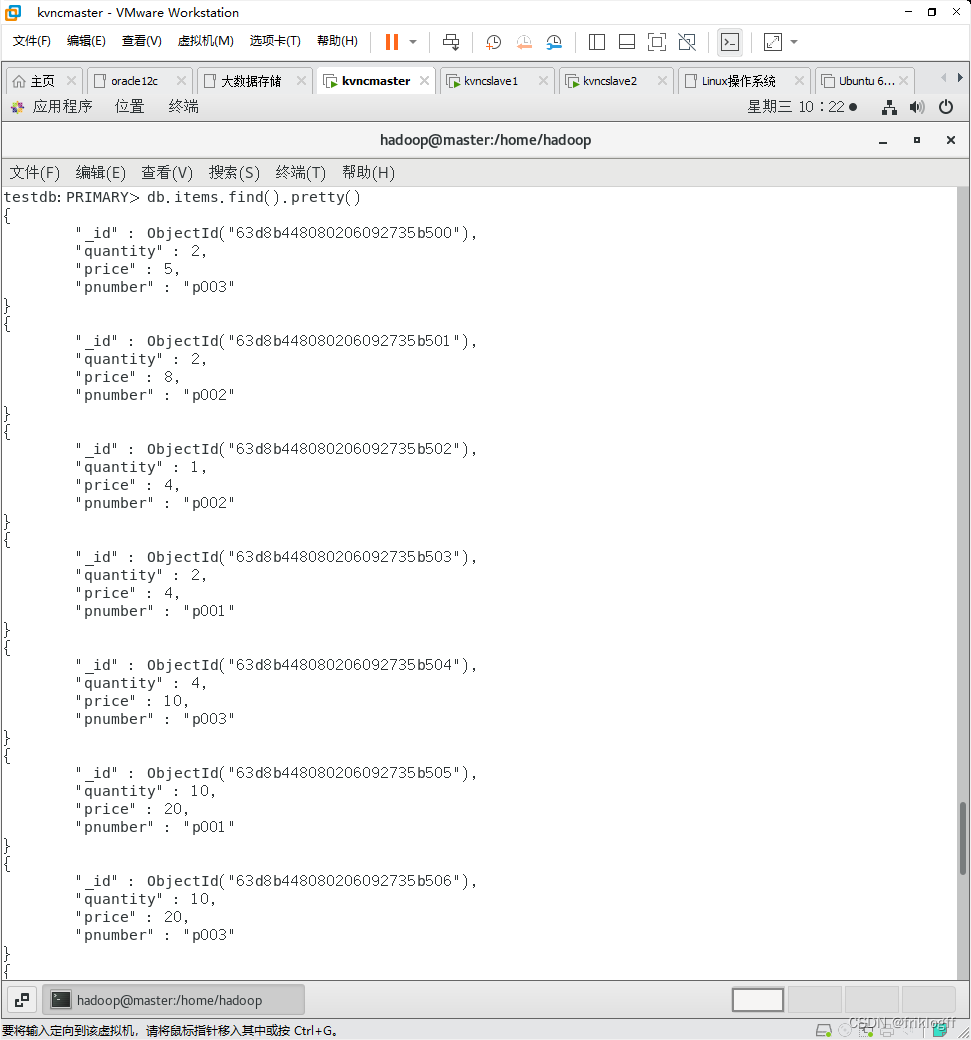The image size is (971, 1040).
Task: Show the guest OS power/shutdown icon
Action: (x=945, y=107)
